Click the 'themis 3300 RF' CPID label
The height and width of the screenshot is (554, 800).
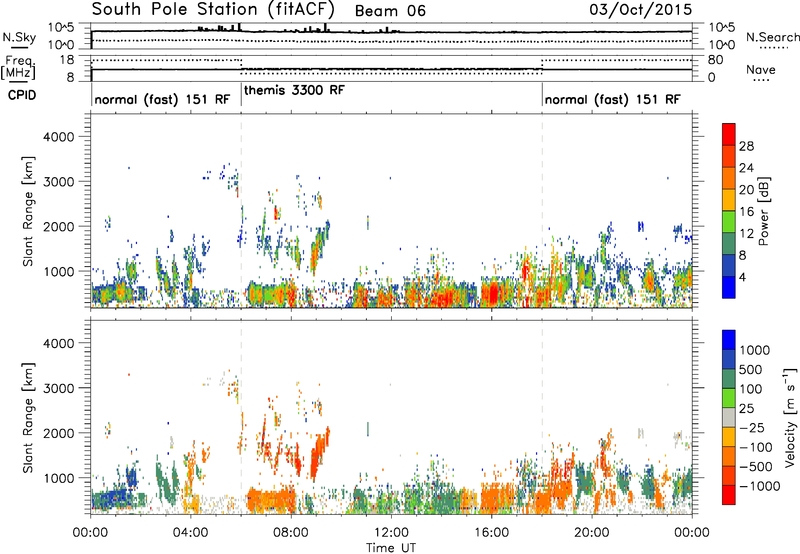point(294,90)
